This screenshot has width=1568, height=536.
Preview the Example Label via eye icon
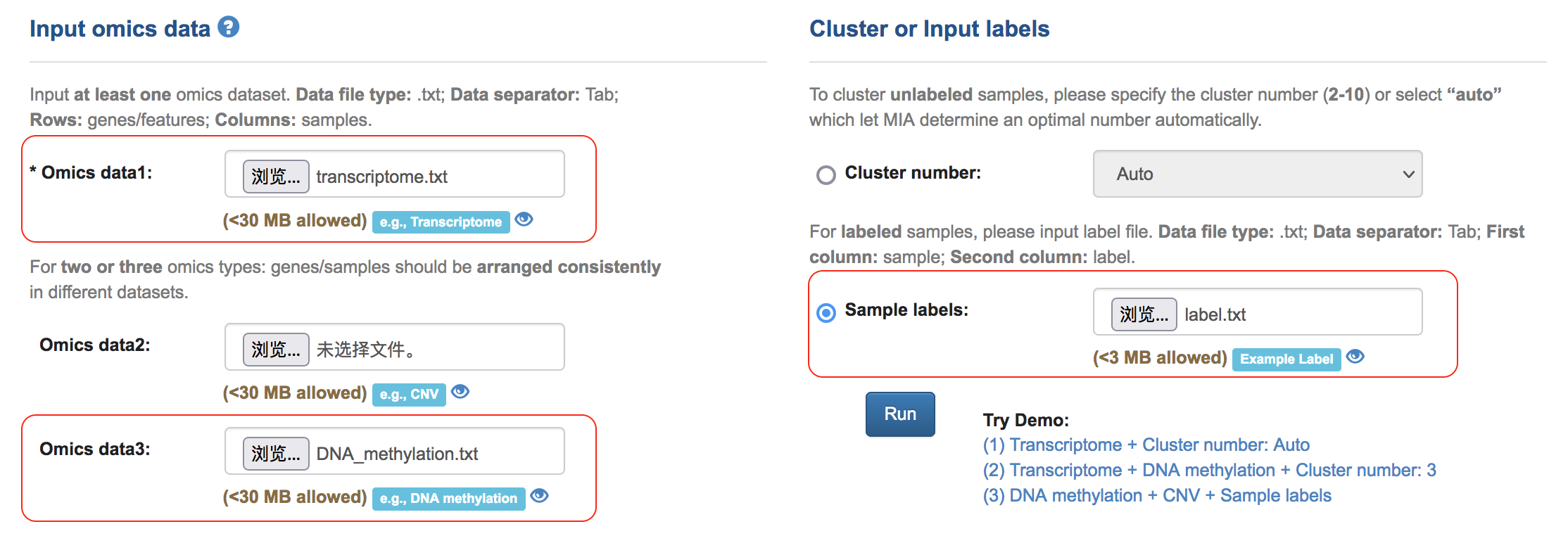click(x=1355, y=357)
